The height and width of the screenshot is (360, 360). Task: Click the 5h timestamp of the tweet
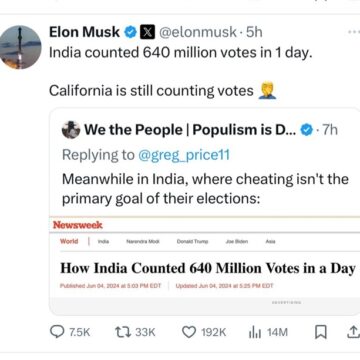[254, 32]
